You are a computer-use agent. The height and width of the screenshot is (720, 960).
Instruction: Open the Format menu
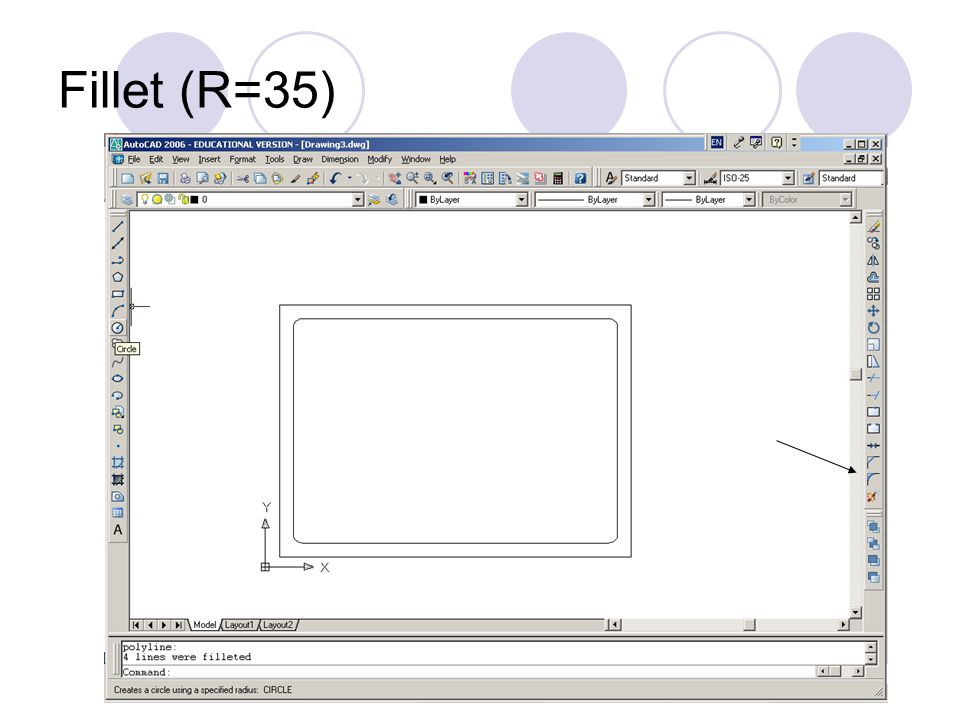click(x=242, y=159)
